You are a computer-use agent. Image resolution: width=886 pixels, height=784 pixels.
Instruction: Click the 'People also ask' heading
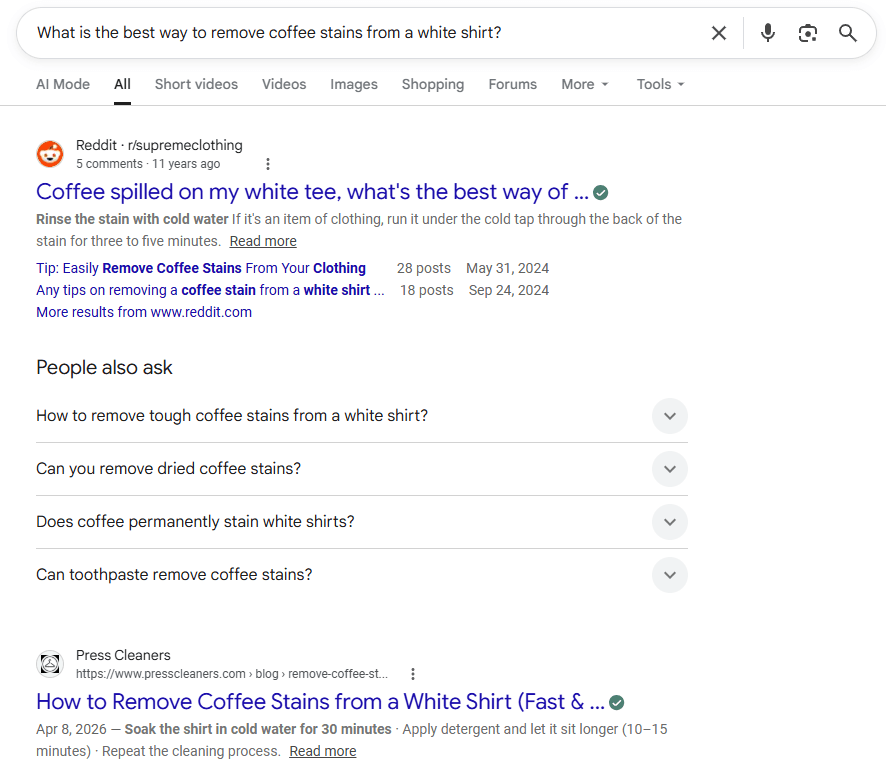click(x=104, y=367)
